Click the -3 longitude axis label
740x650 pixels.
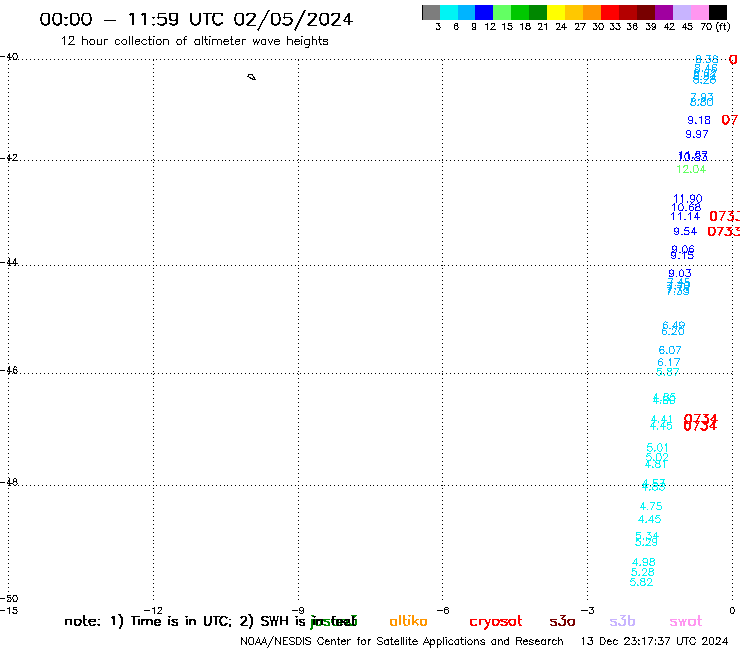pos(588,610)
